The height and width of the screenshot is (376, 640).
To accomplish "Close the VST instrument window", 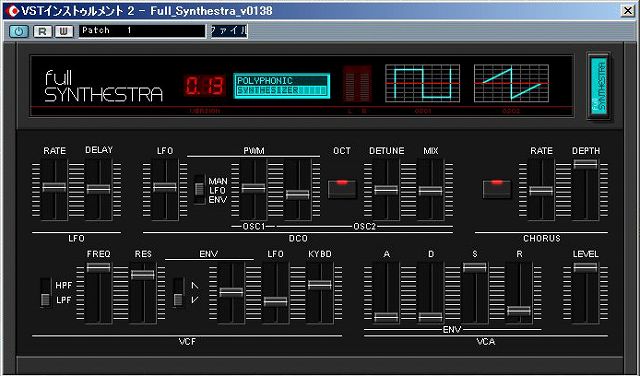I will click(x=628, y=11).
